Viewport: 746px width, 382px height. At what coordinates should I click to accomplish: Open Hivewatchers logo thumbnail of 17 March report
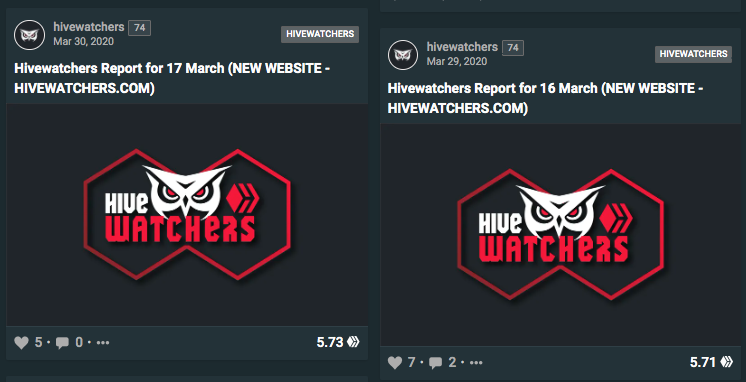(x=187, y=215)
